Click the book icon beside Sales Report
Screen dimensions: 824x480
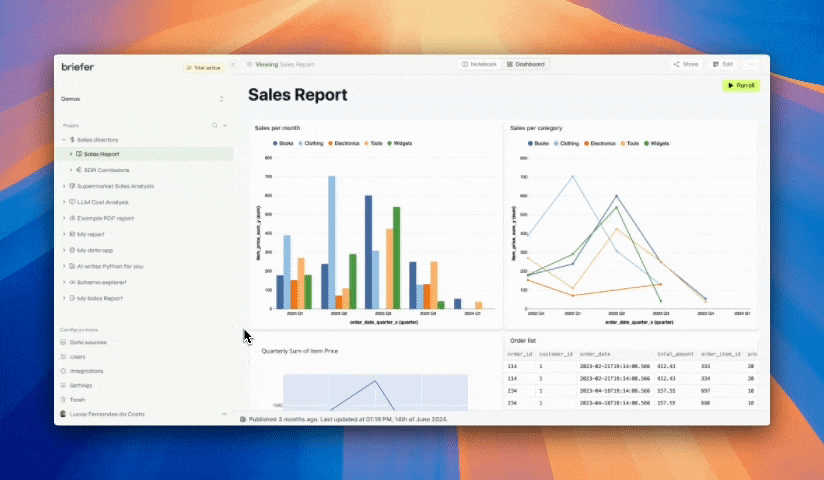pyautogui.click(x=79, y=154)
